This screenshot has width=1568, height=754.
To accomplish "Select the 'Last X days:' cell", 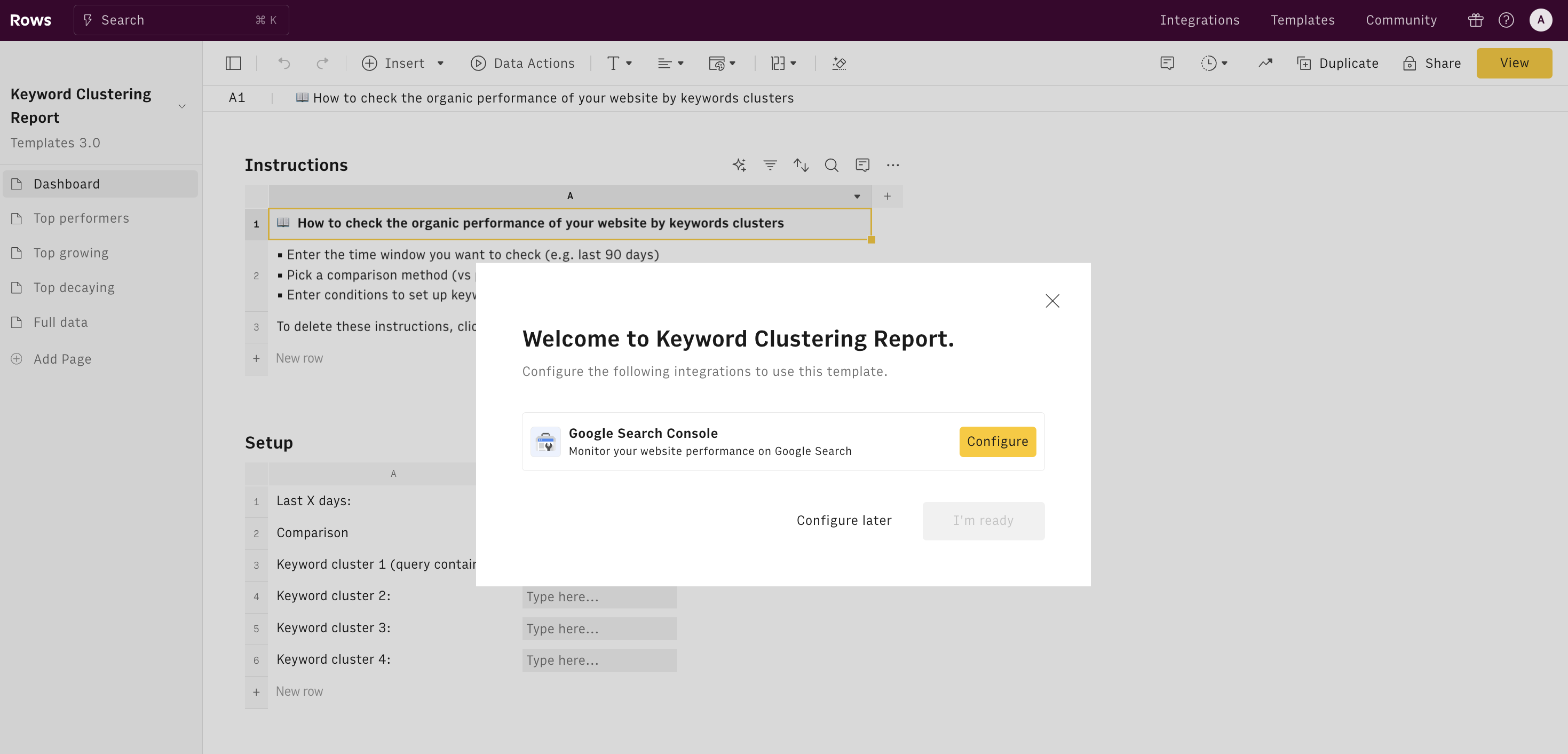I will 373,501.
